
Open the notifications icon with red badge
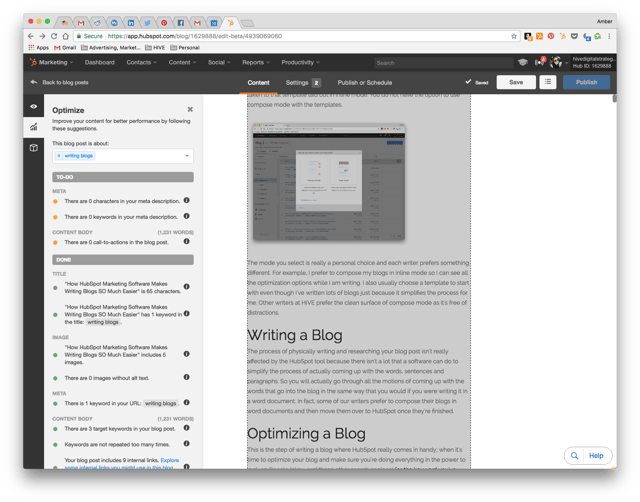540,62
